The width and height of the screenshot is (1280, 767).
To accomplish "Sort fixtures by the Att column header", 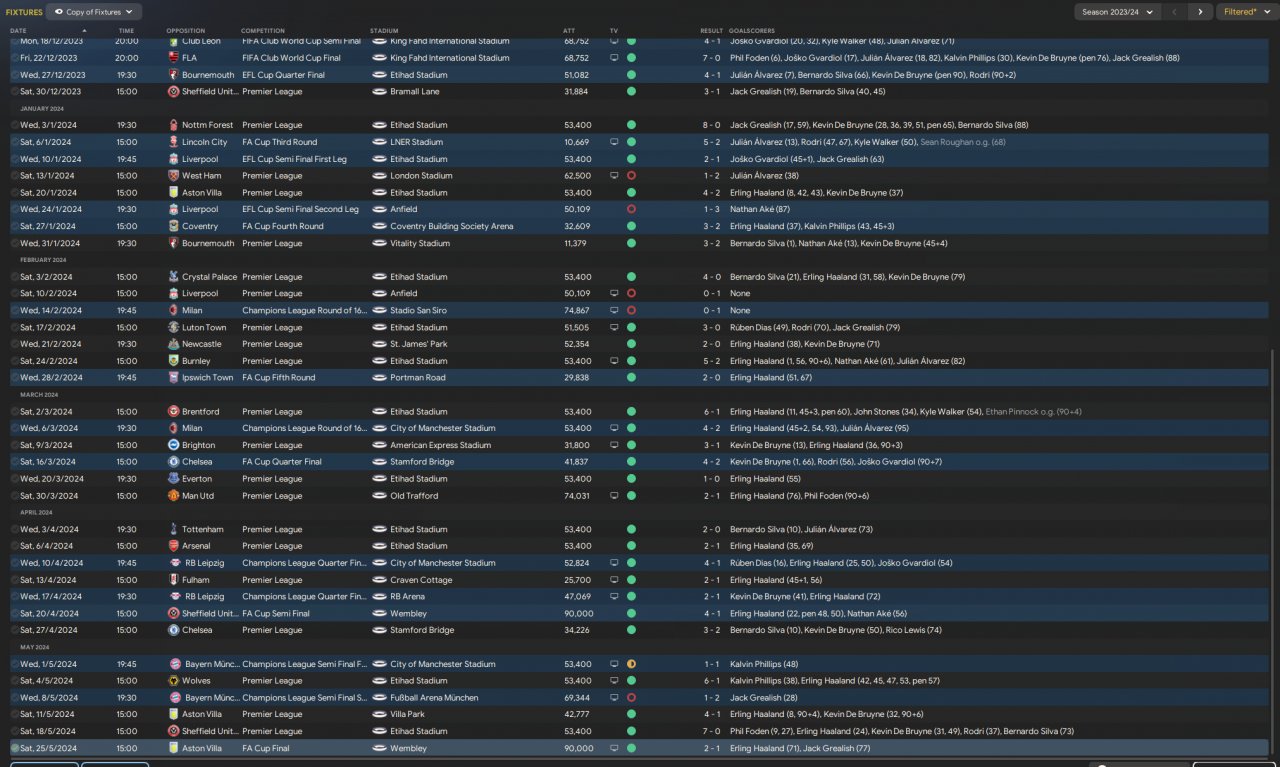I will click(x=569, y=31).
